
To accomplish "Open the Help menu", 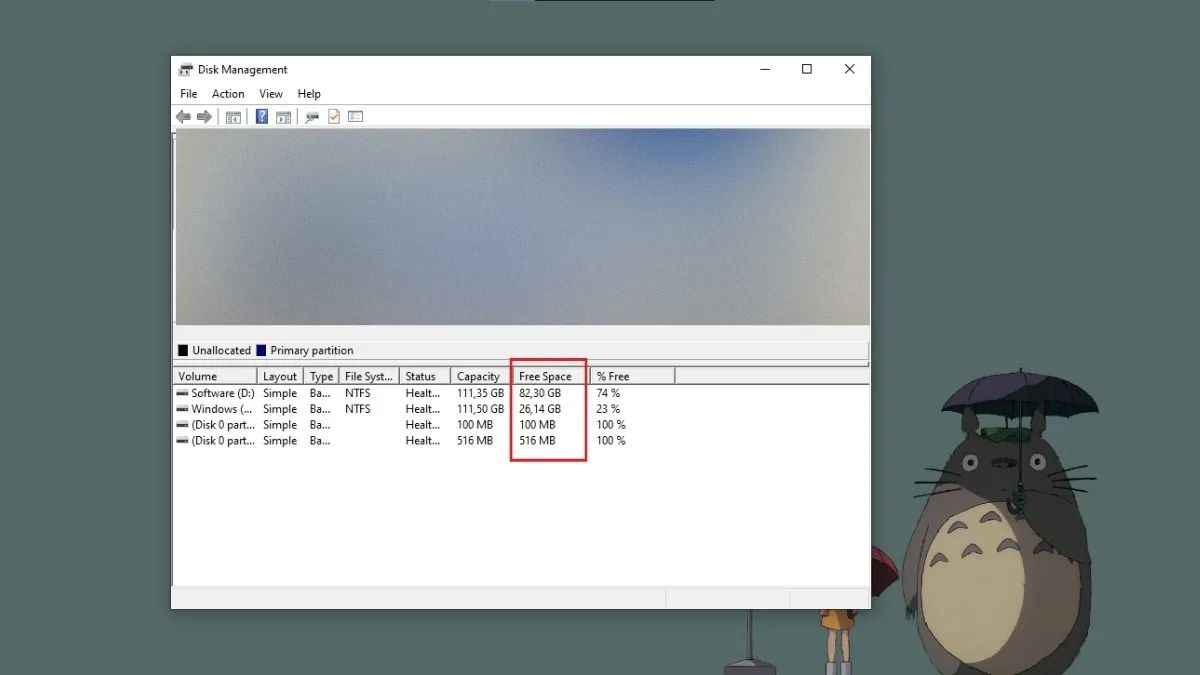I will (x=309, y=94).
